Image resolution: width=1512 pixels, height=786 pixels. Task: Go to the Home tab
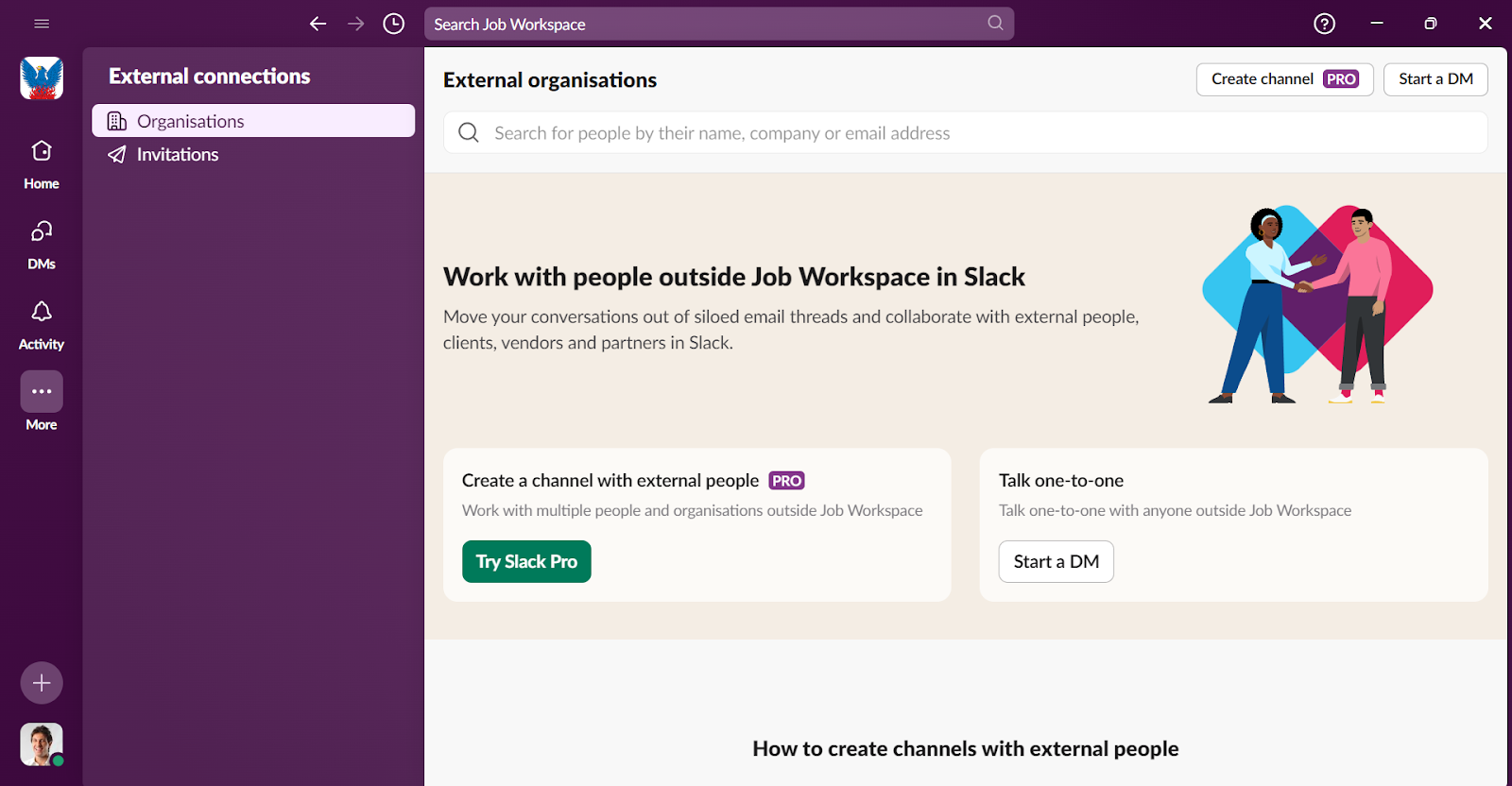(x=42, y=164)
